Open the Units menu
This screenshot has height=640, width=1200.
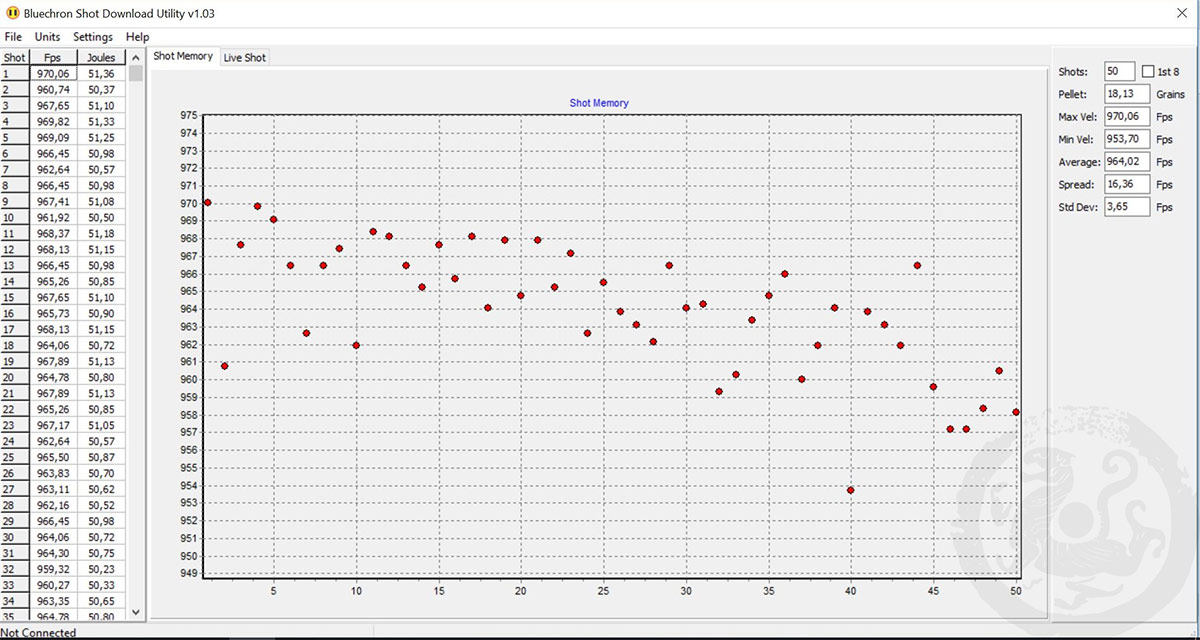click(47, 37)
